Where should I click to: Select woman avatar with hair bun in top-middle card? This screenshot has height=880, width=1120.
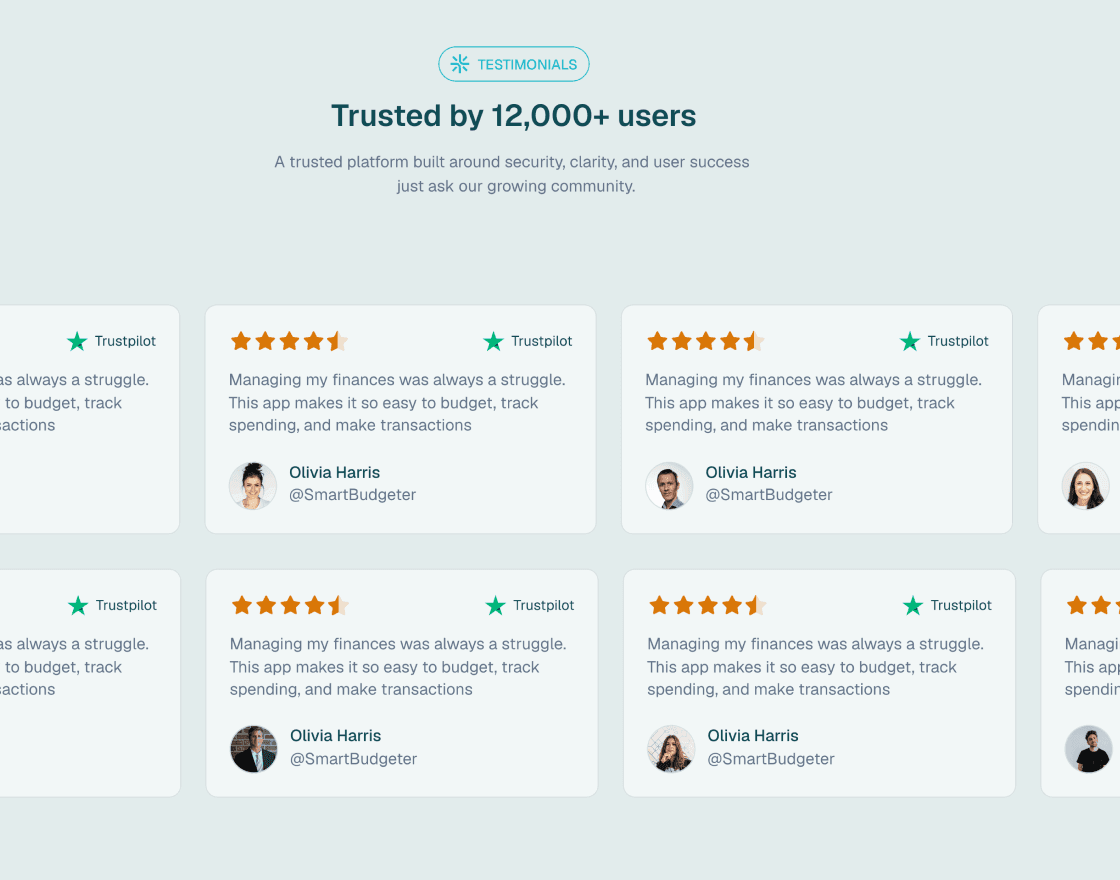coord(253,486)
